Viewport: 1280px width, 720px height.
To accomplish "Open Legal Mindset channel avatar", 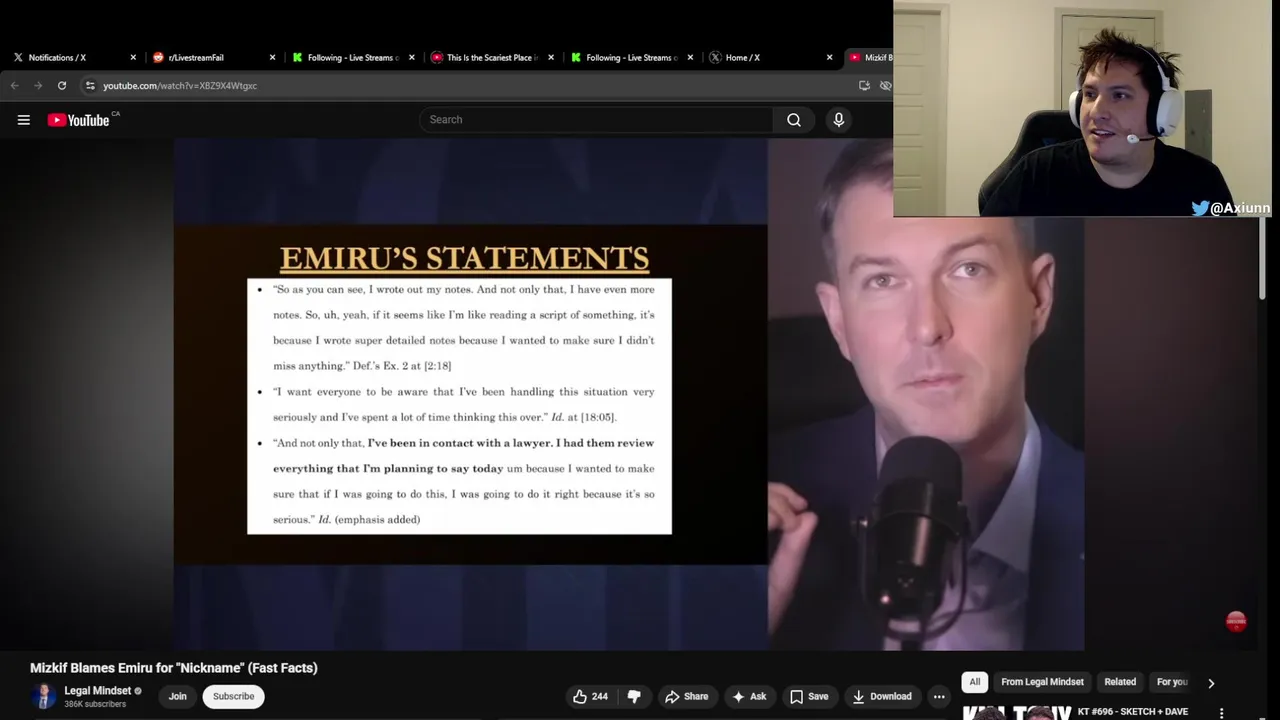I will [43, 696].
